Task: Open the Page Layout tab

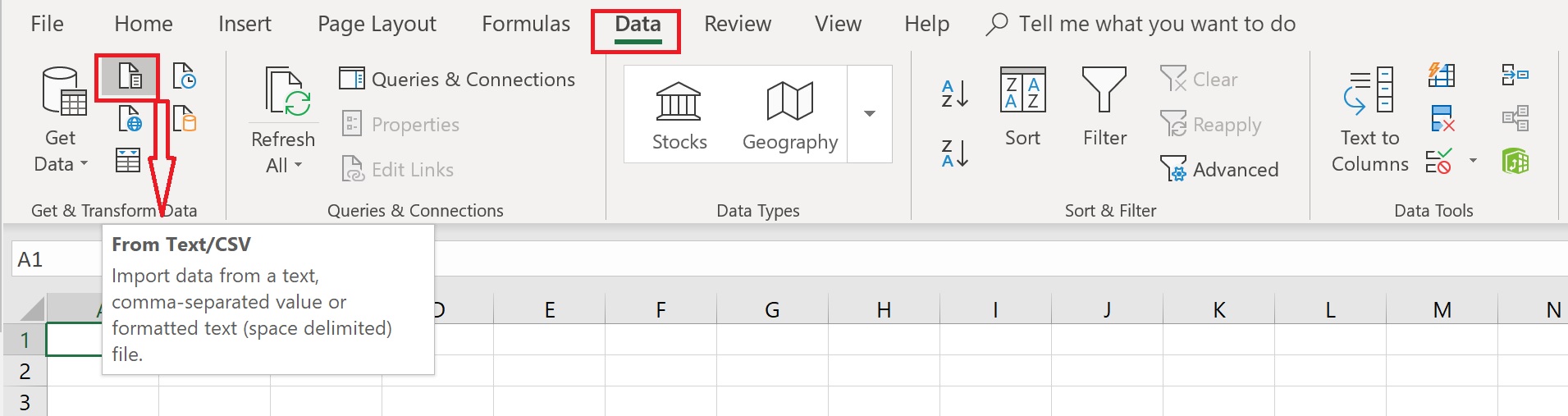Action: point(377,25)
